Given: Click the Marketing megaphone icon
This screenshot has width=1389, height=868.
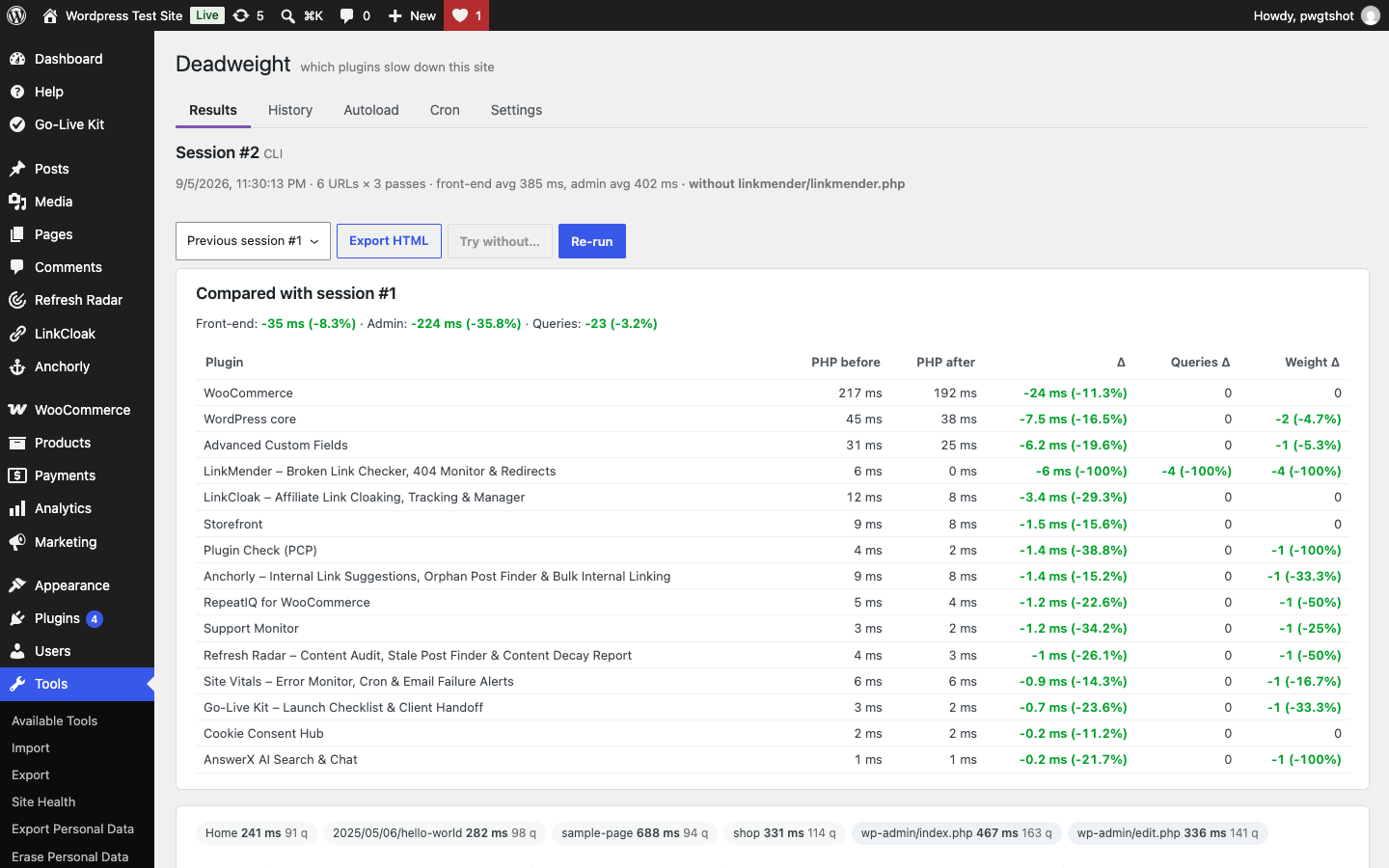Looking at the screenshot, I should 17,542.
